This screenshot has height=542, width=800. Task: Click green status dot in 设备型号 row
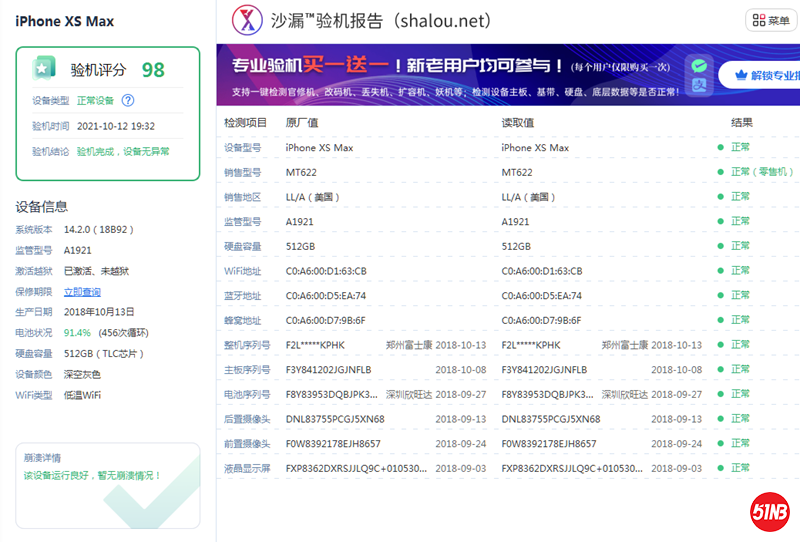720,148
